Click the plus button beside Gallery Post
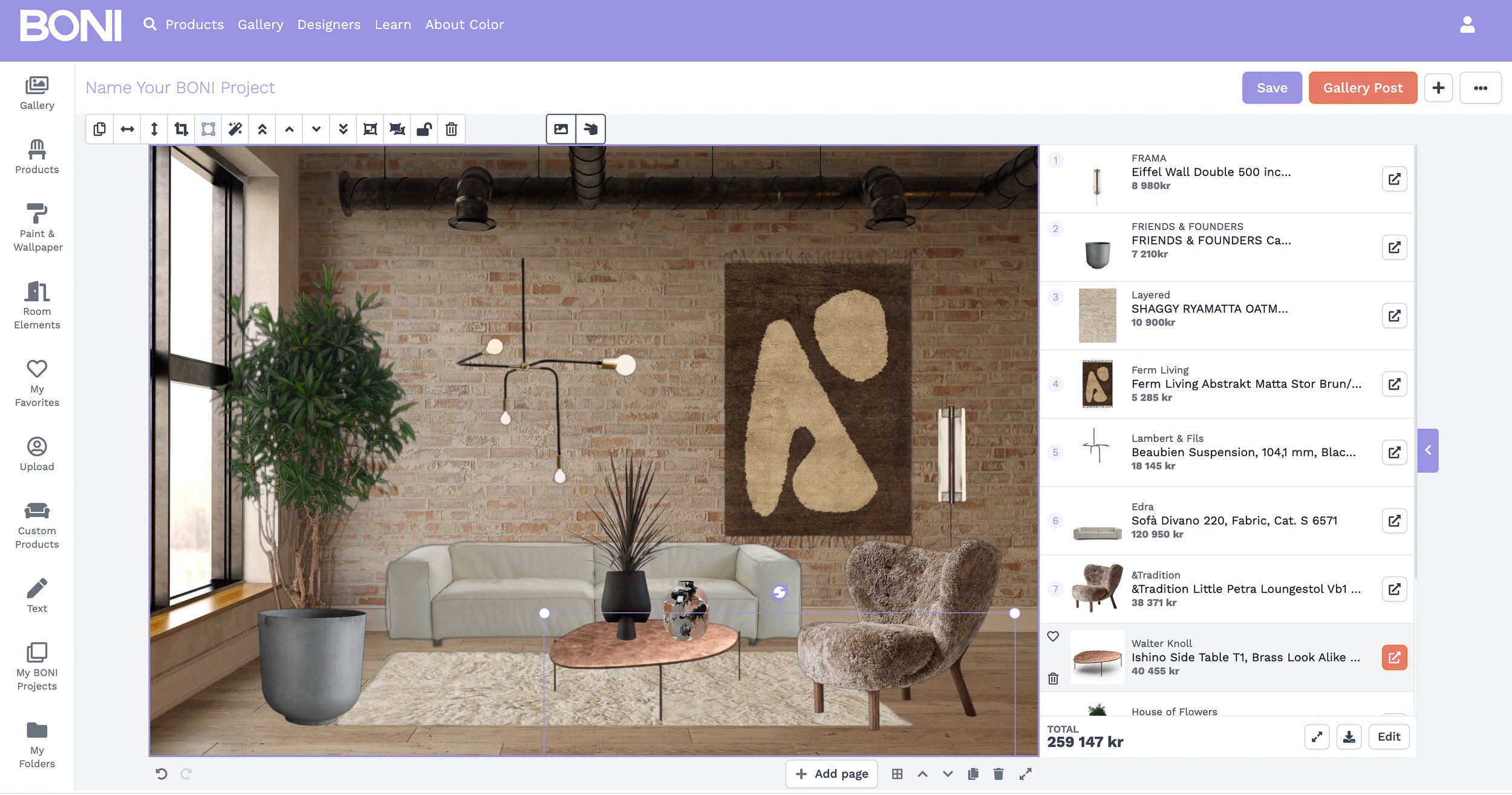This screenshot has width=1512, height=795. point(1438,88)
